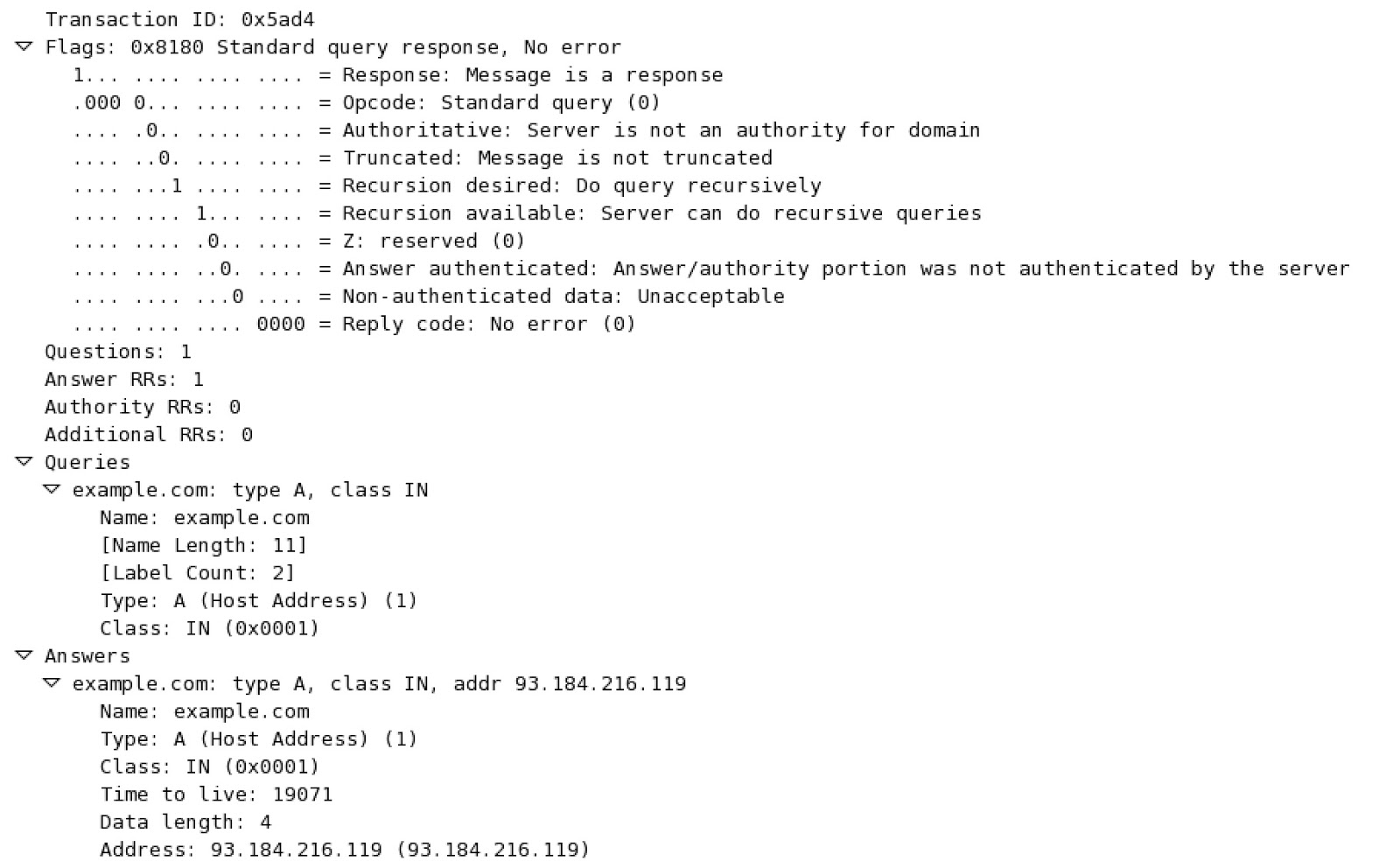Click the Reply code: No error row
1400x861 pixels.
pos(354,325)
